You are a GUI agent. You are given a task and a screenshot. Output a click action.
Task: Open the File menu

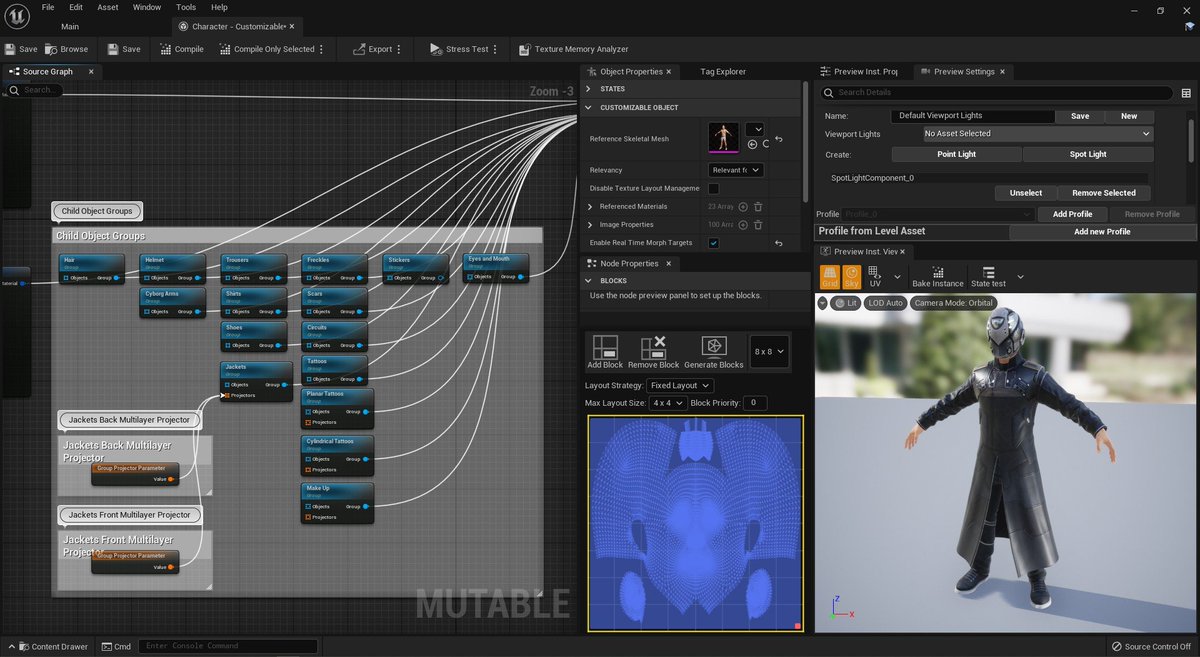point(48,7)
